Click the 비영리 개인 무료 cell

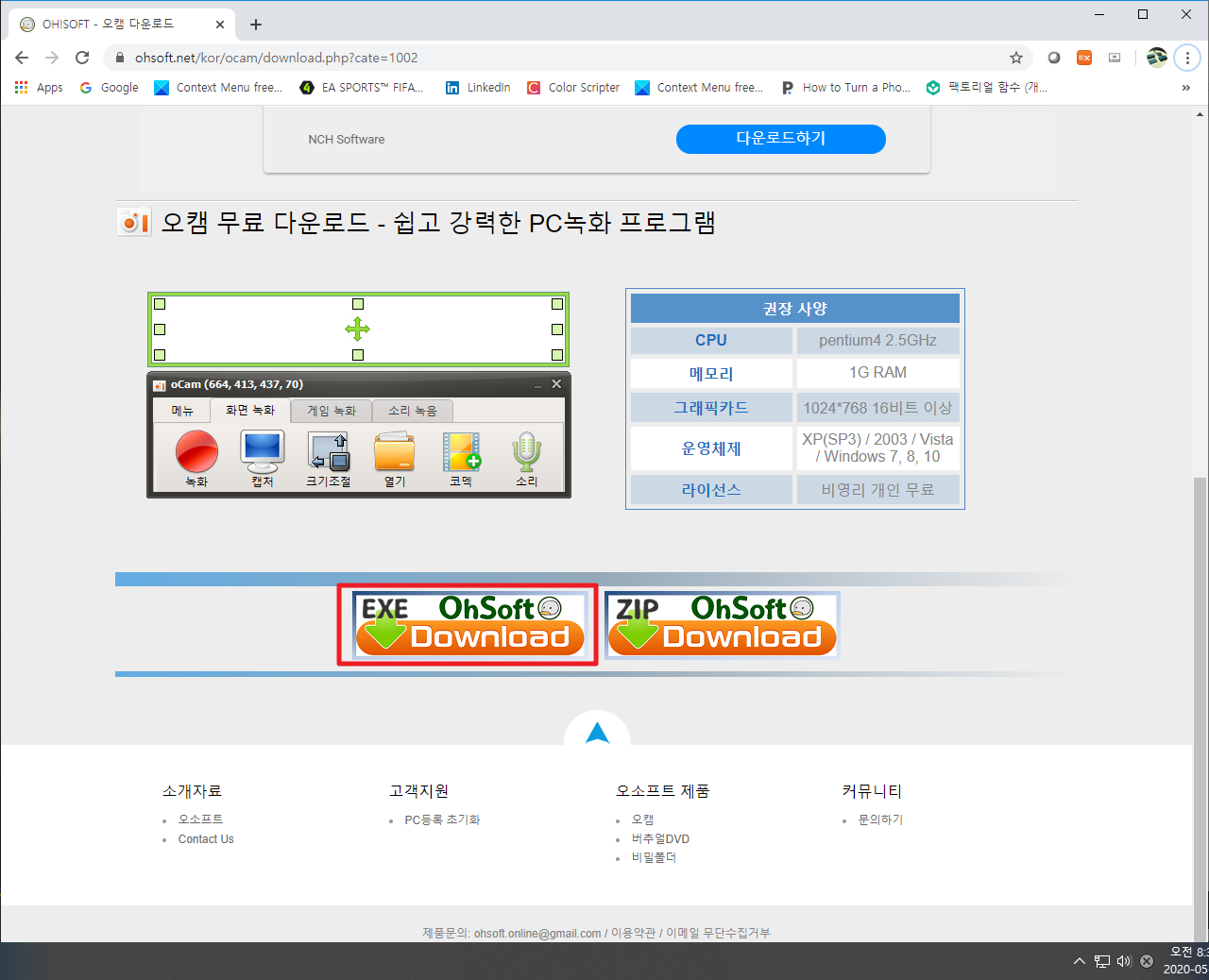[x=877, y=489]
